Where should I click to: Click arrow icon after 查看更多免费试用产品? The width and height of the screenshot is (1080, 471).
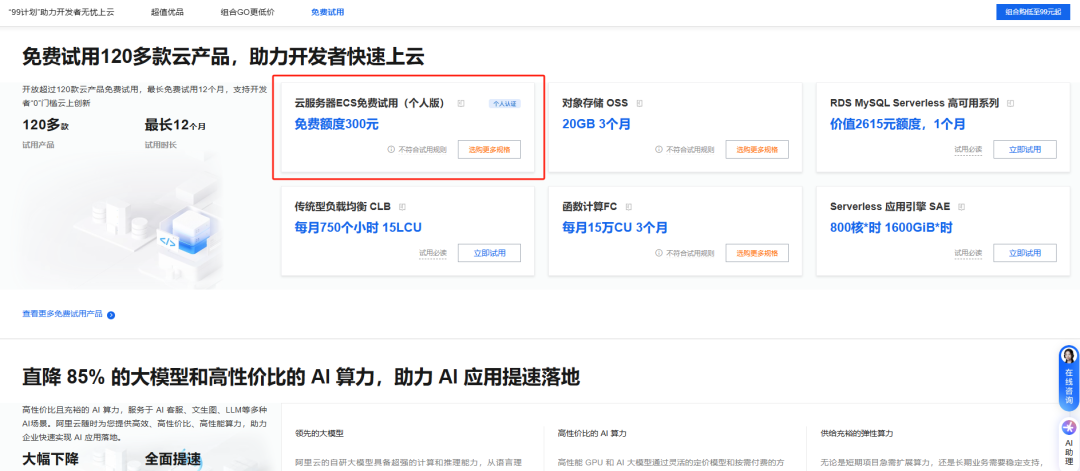pyautogui.click(x=111, y=315)
